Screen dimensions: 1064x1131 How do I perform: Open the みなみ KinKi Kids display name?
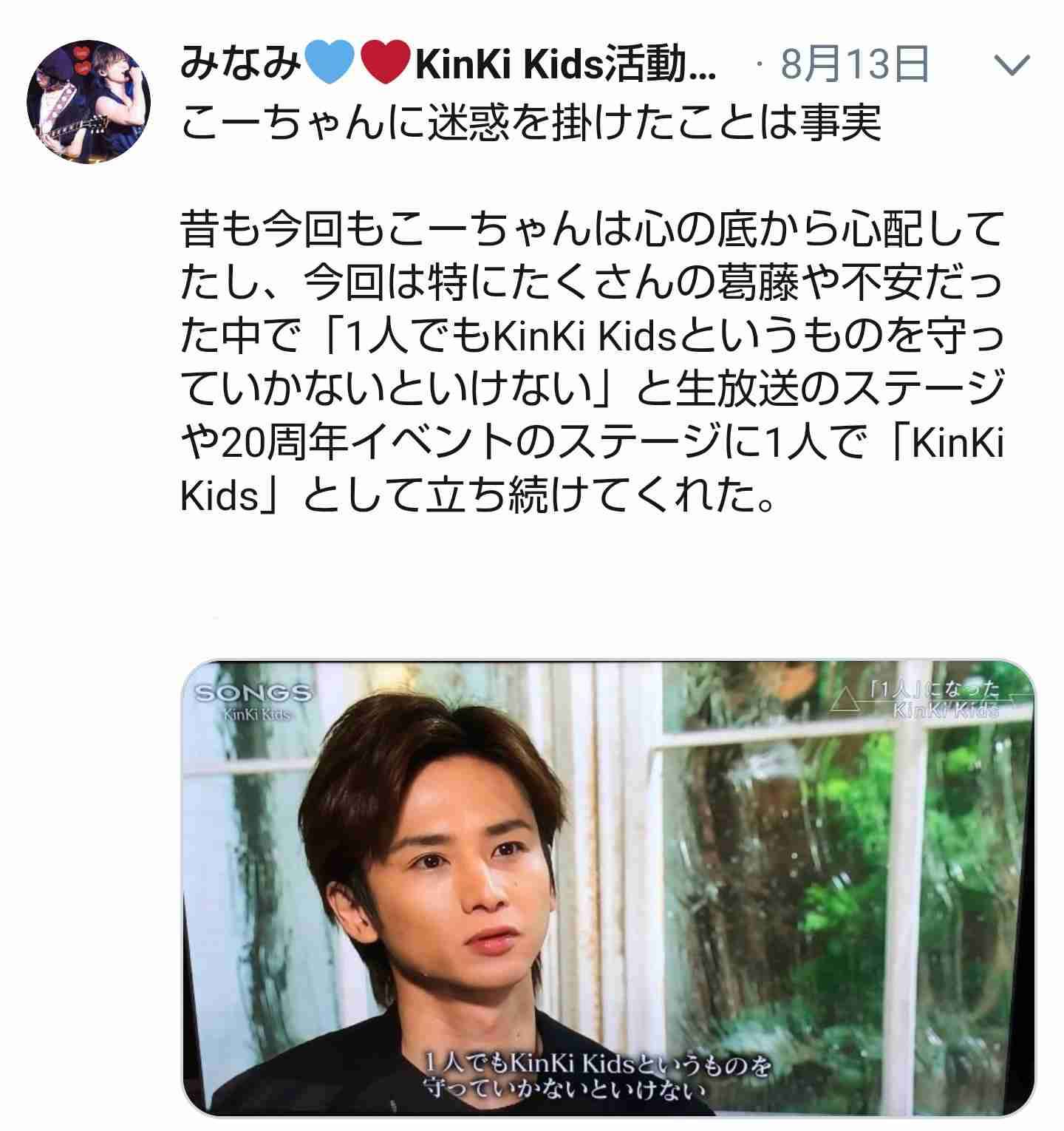(448, 67)
